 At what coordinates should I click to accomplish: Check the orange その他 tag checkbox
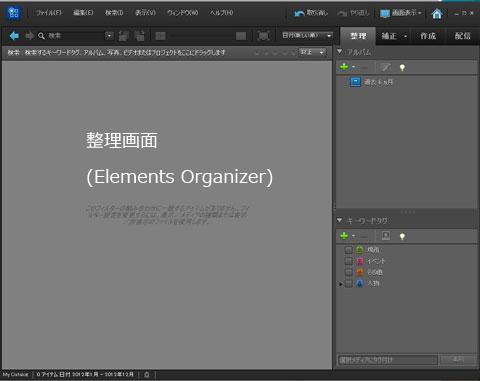(349, 272)
